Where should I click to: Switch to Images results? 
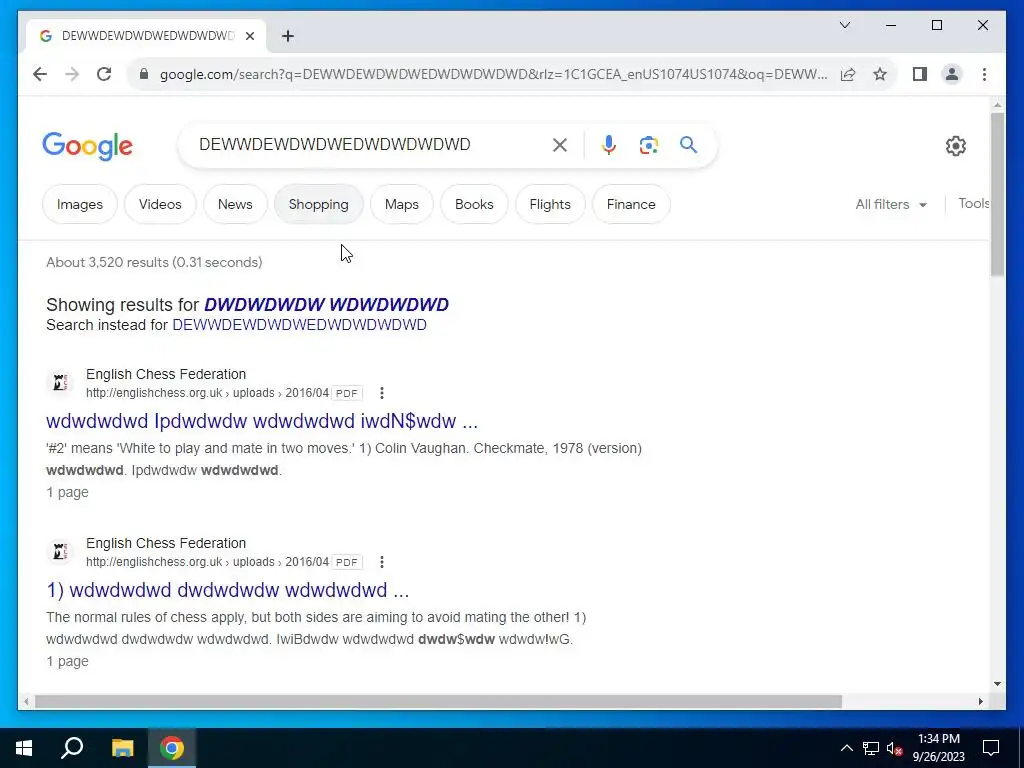[x=80, y=204]
